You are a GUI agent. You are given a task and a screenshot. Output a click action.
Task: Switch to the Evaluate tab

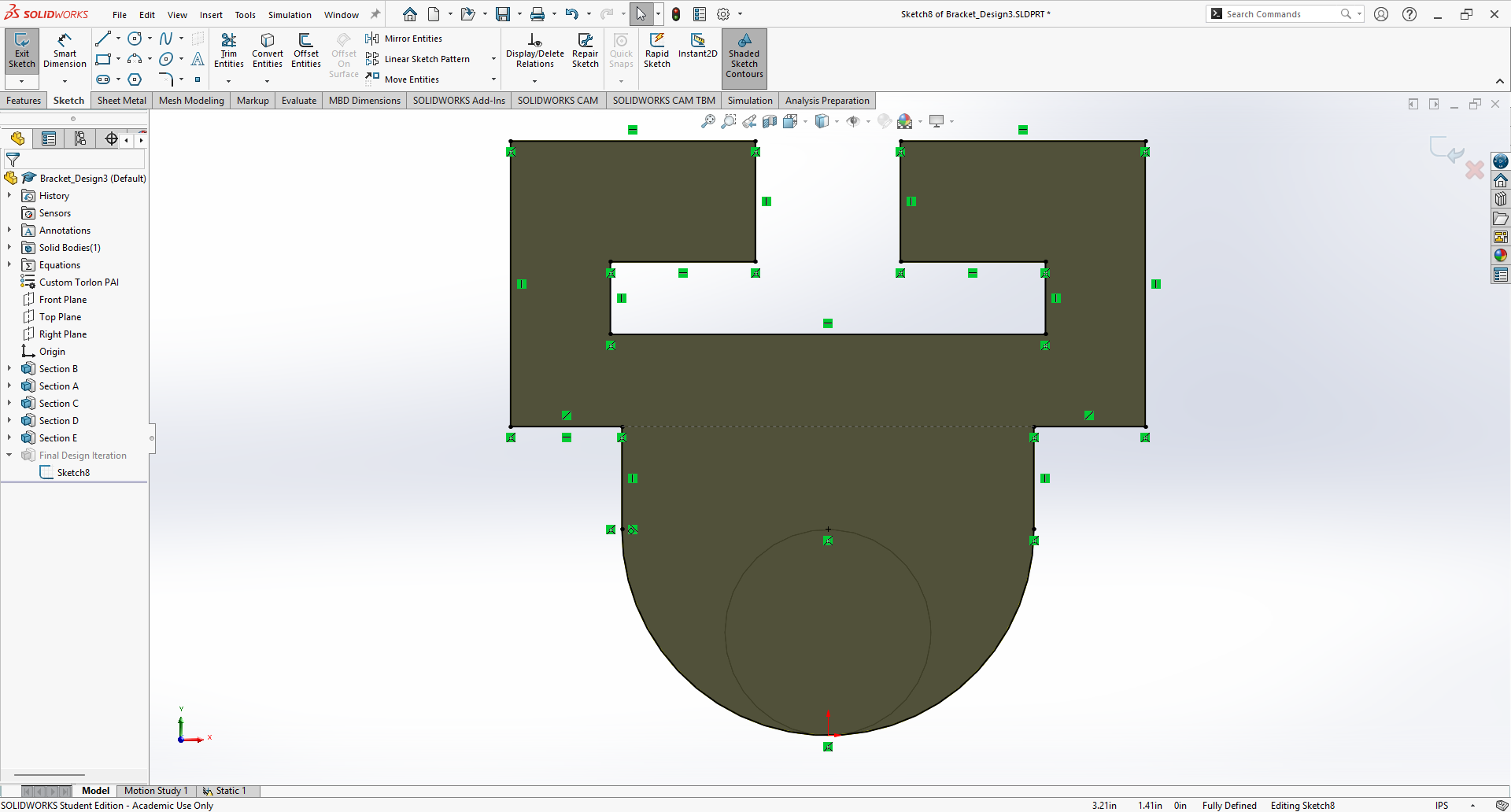tap(299, 101)
